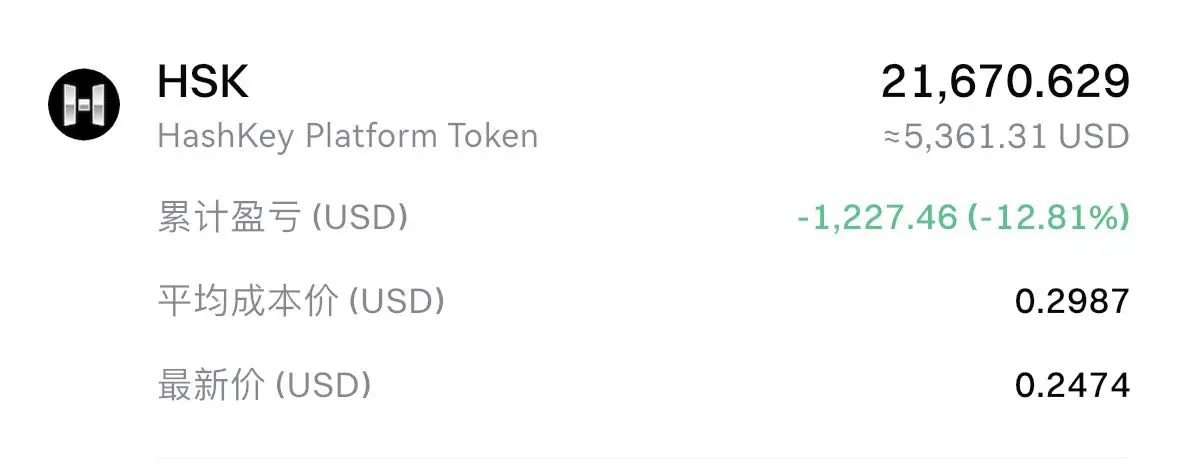Open the HSK ticker name
Viewport: 1179px width, 467px height.
[203, 82]
